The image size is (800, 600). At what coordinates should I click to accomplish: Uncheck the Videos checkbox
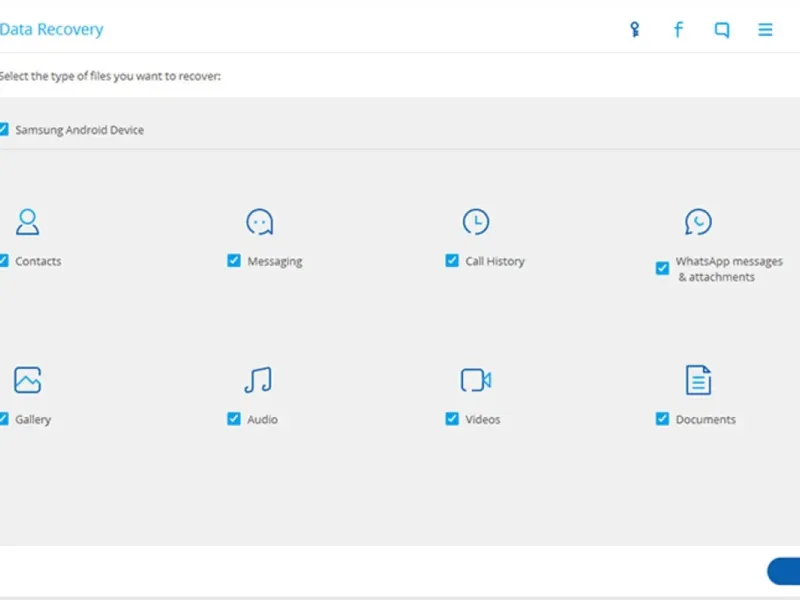tap(452, 419)
